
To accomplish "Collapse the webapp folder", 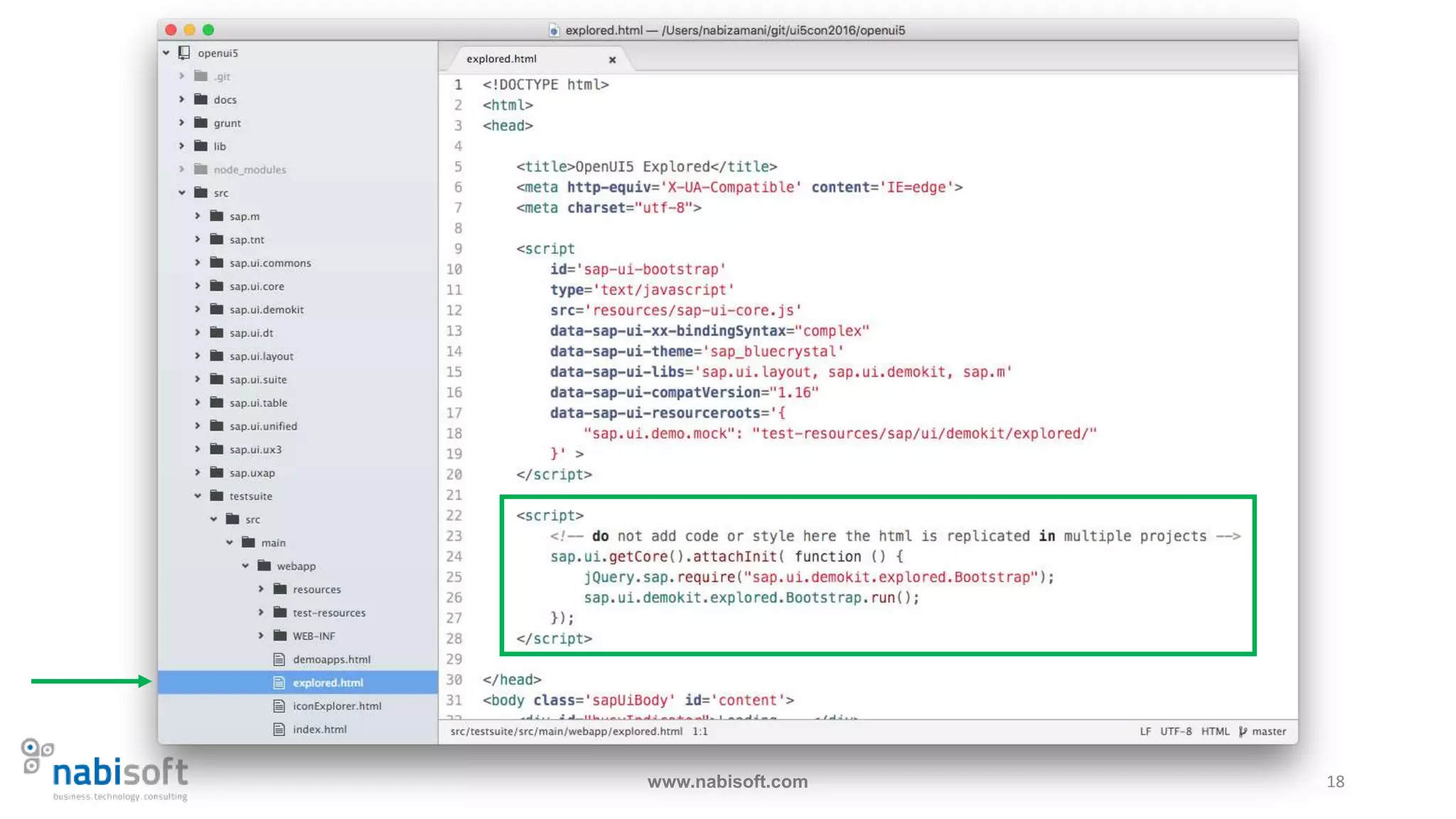I will [245, 566].
